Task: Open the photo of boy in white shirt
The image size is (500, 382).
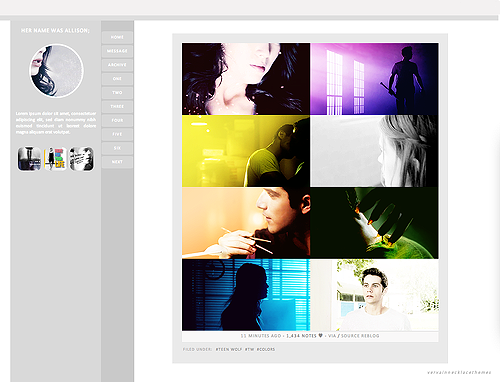Action: pos(374,295)
